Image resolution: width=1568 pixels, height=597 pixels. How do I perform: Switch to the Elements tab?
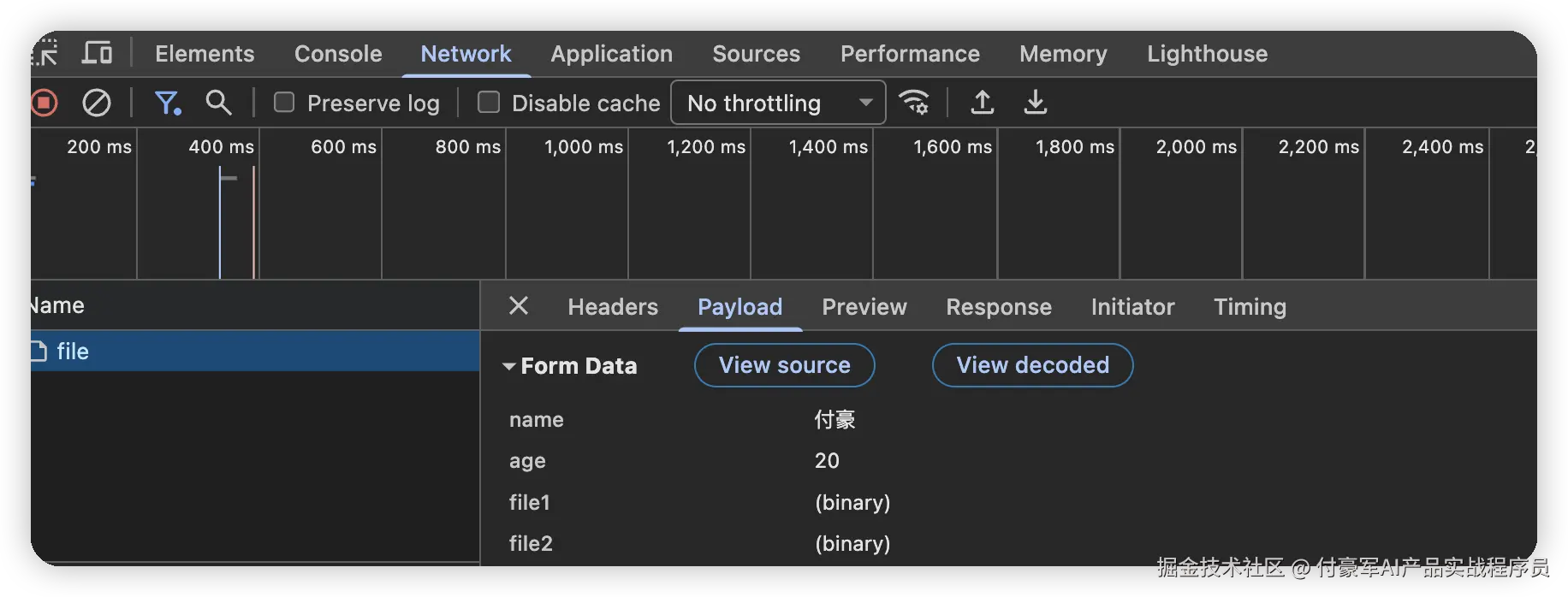tap(205, 54)
